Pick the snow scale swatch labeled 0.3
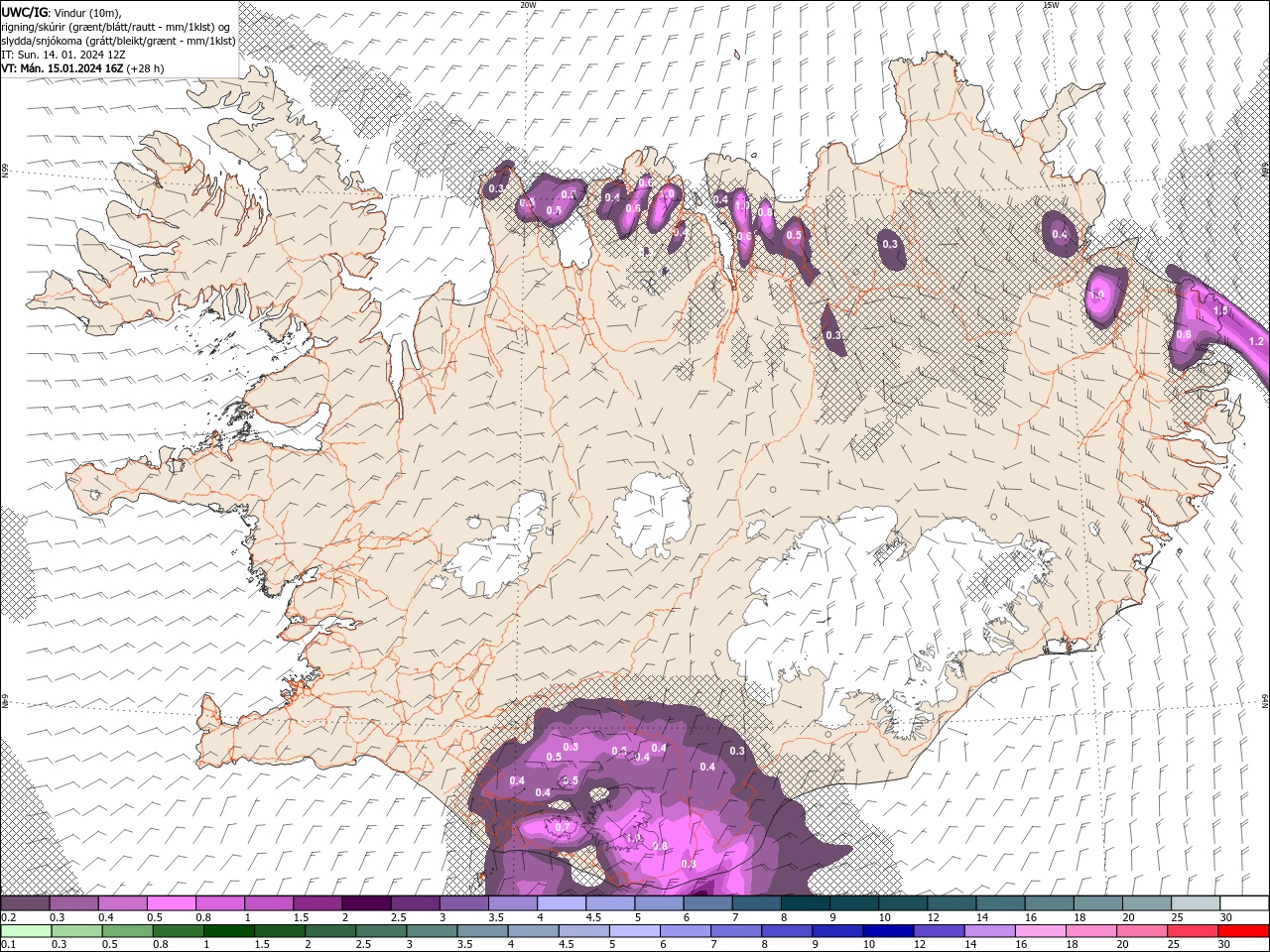 (73, 902)
